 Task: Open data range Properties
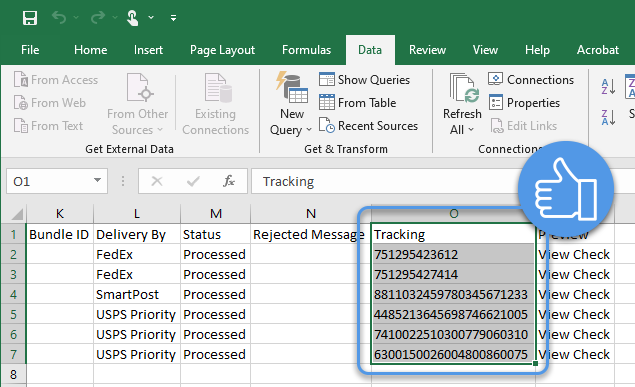click(524, 103)
